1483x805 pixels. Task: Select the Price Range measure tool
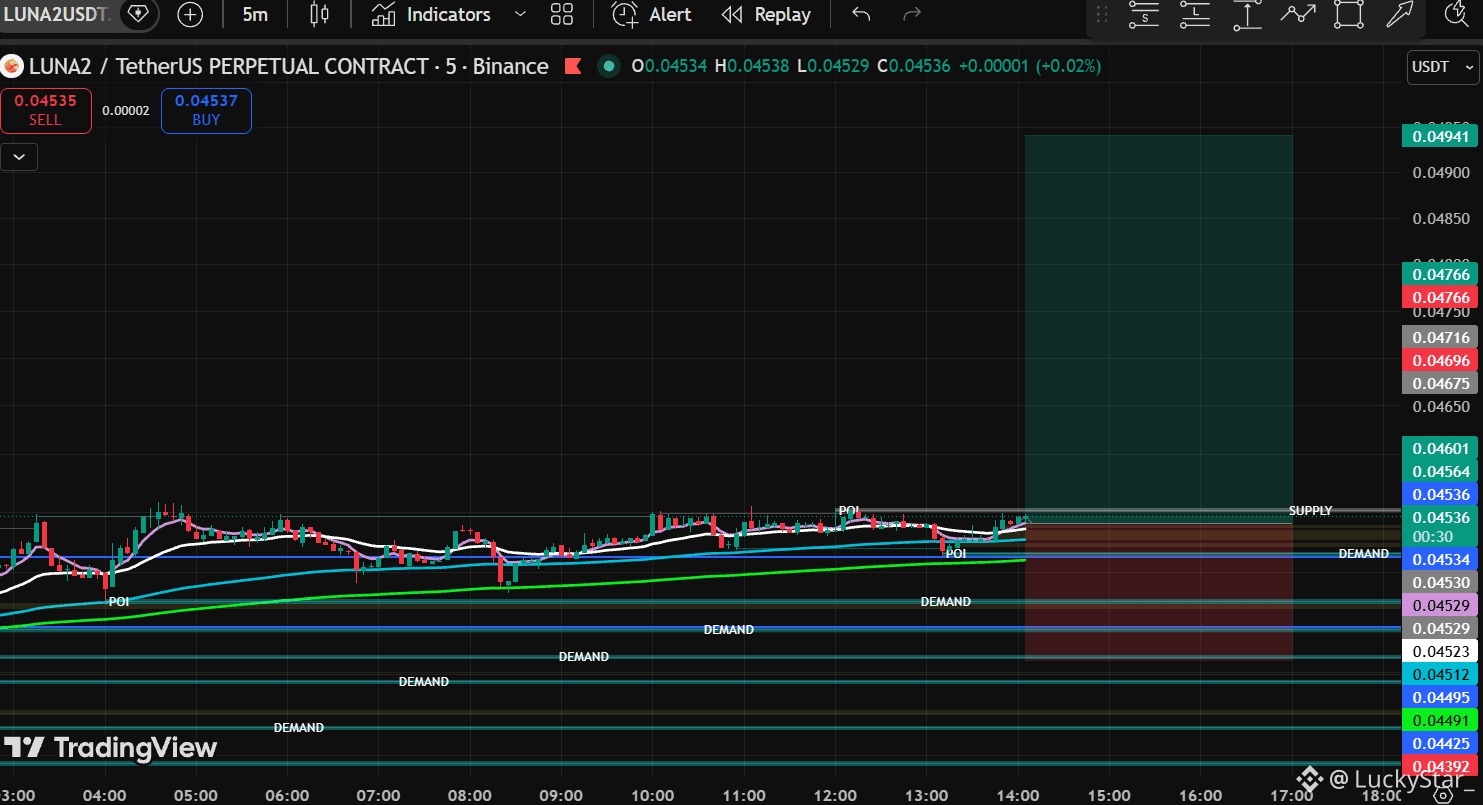(x=1247, y=14)
